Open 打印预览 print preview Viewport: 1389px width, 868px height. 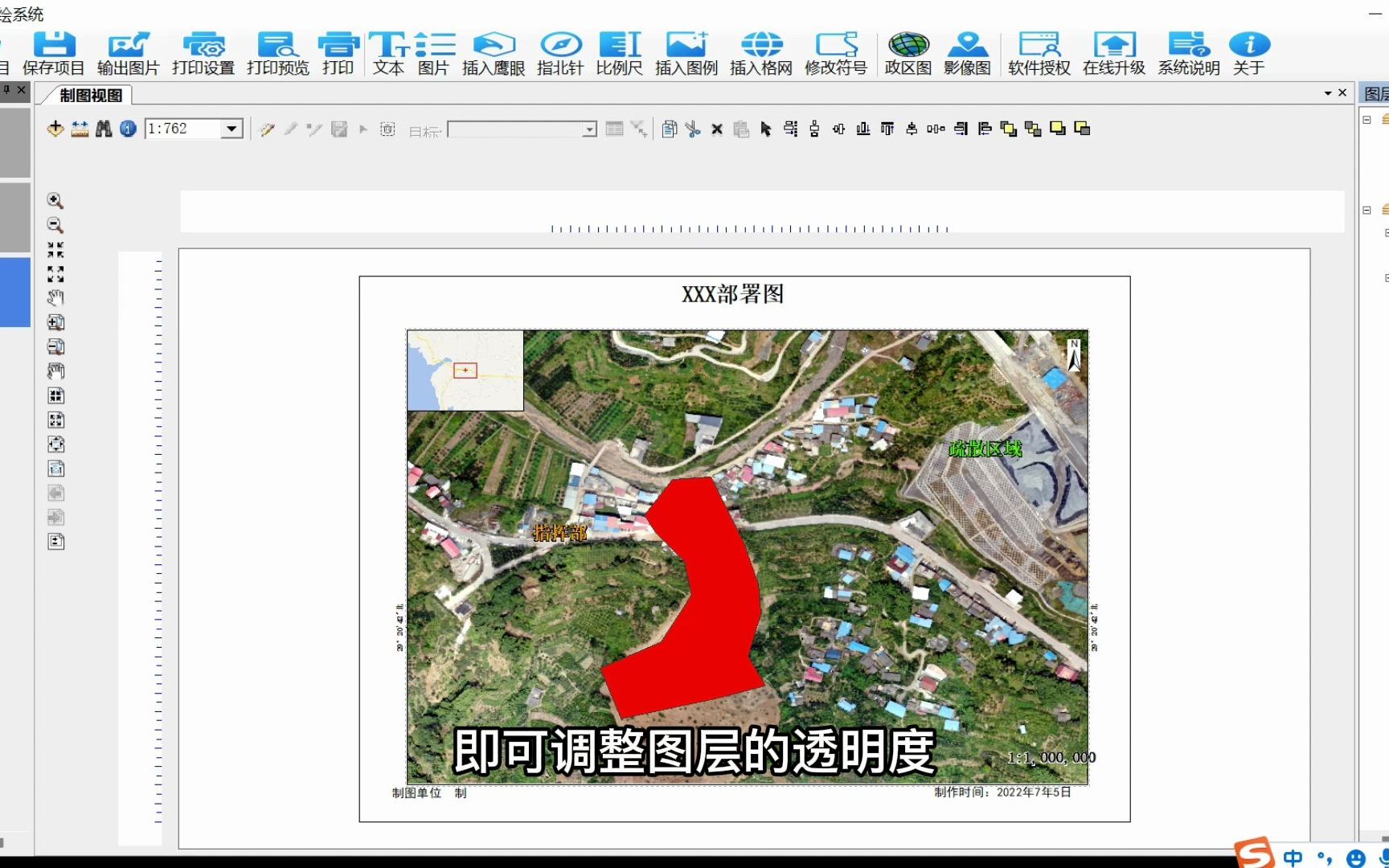click(277, 53)
